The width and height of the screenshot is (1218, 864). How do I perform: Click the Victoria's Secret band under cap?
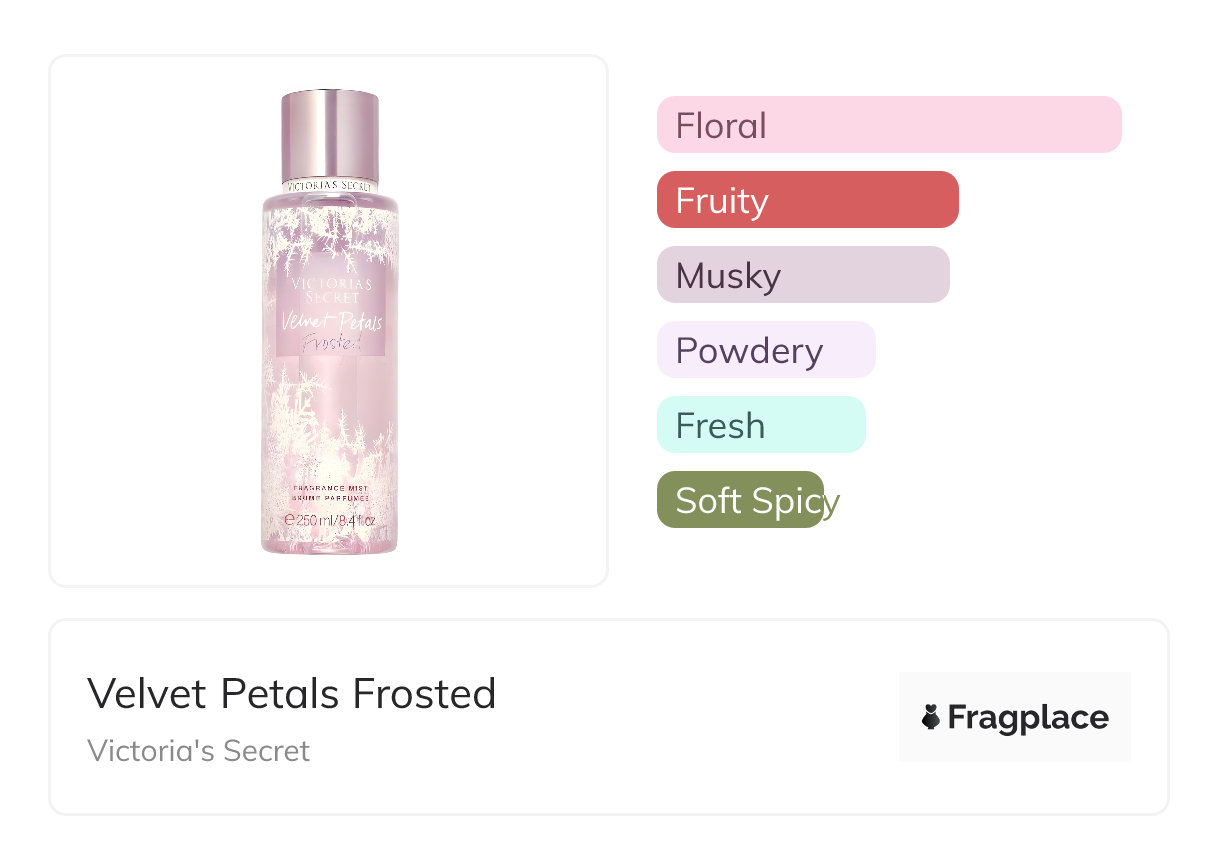[330, 186]
